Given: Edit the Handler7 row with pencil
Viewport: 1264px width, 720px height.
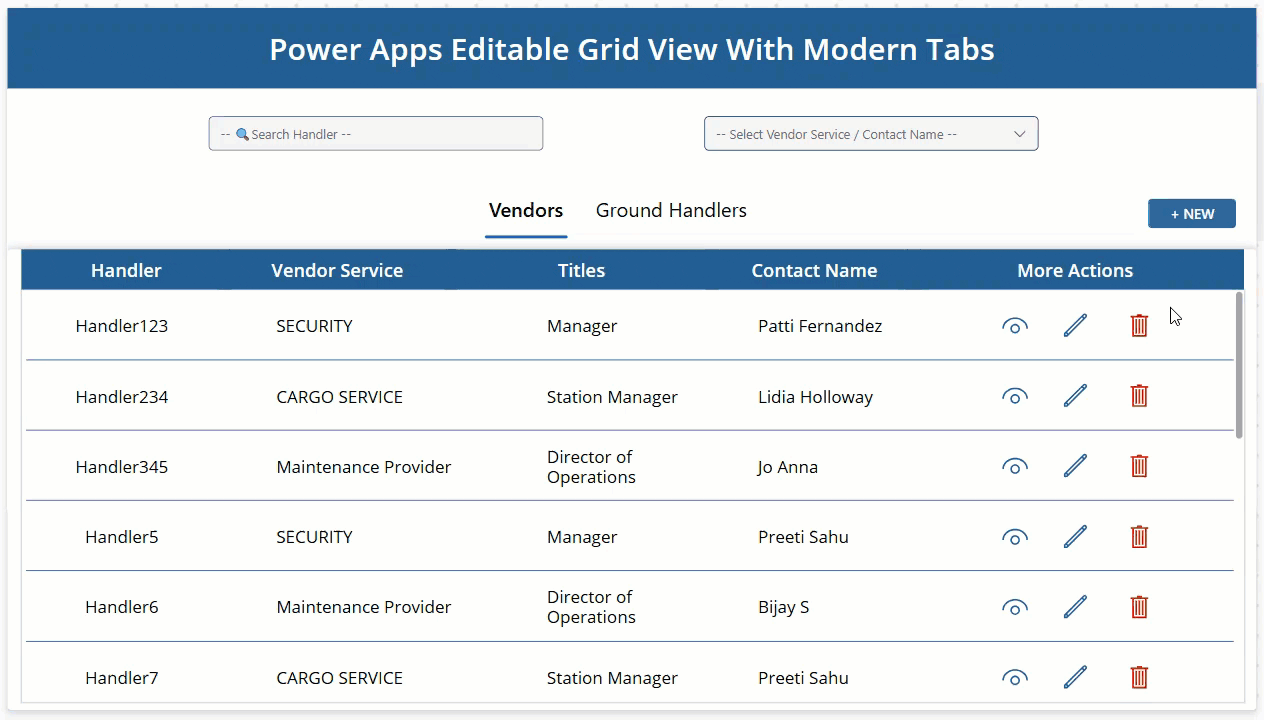Looking at the screenshot, I should click(x=1075, y=677).
